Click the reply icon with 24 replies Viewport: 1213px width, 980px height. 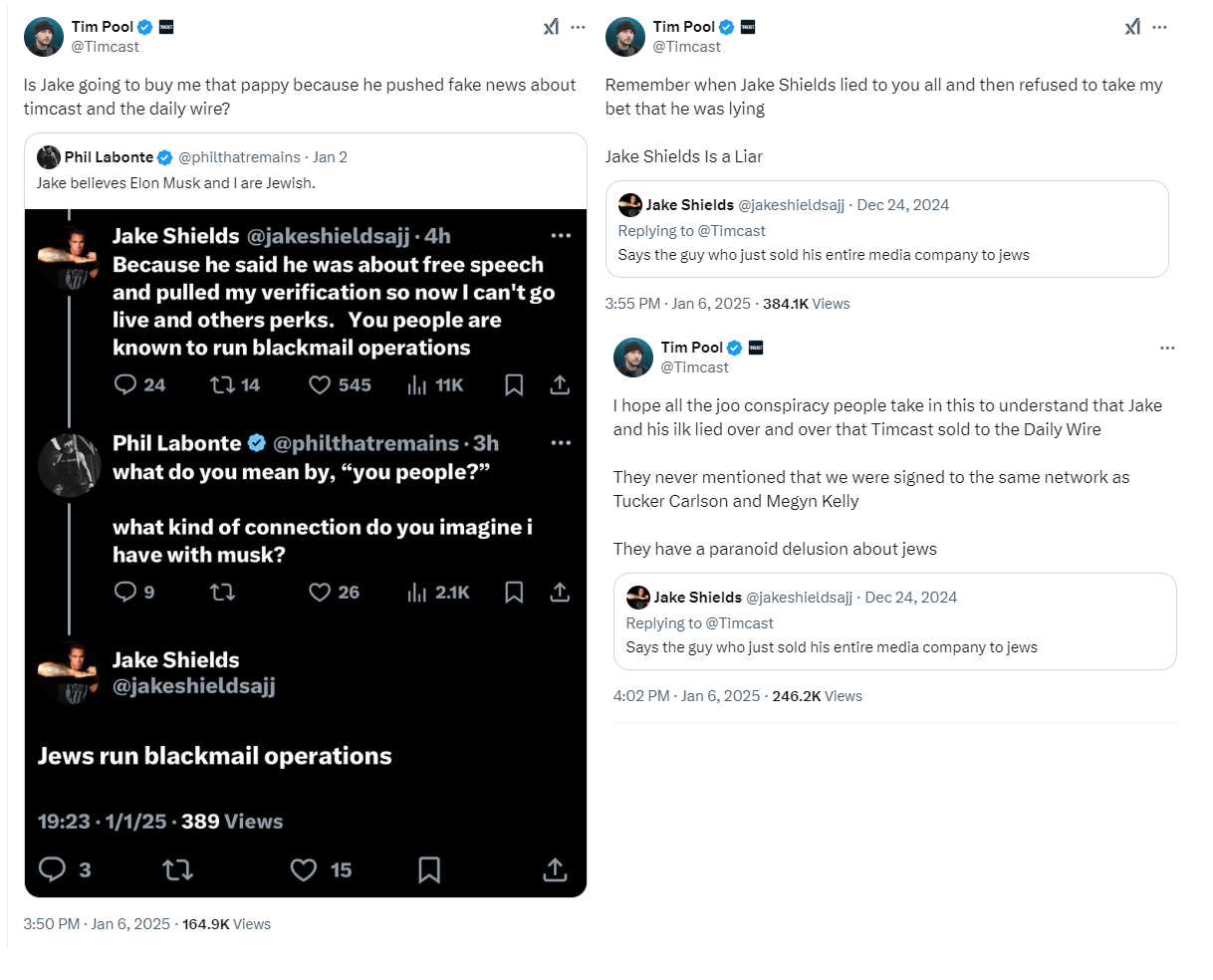tap(125, 384)
